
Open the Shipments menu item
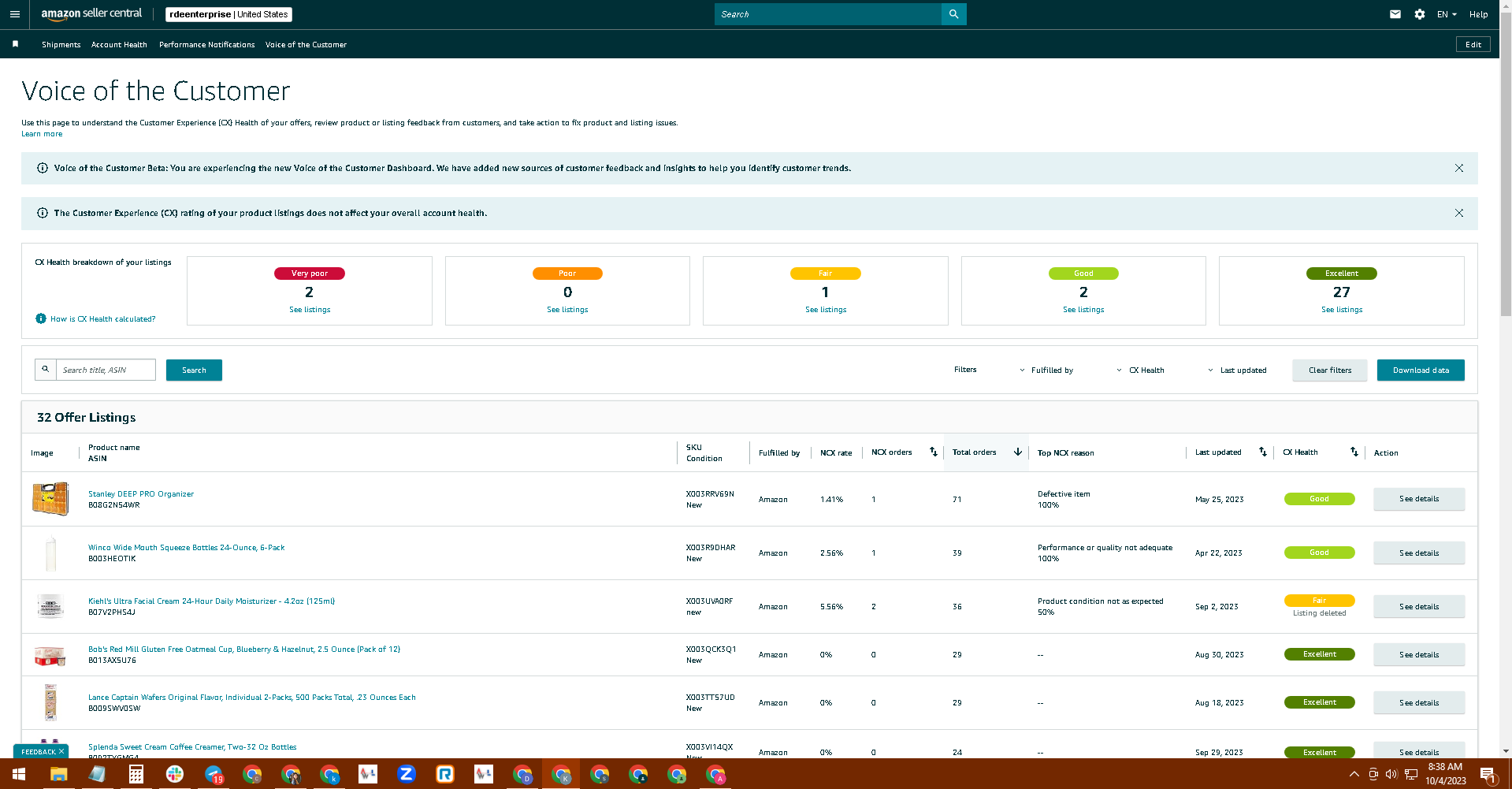point(61,44)
